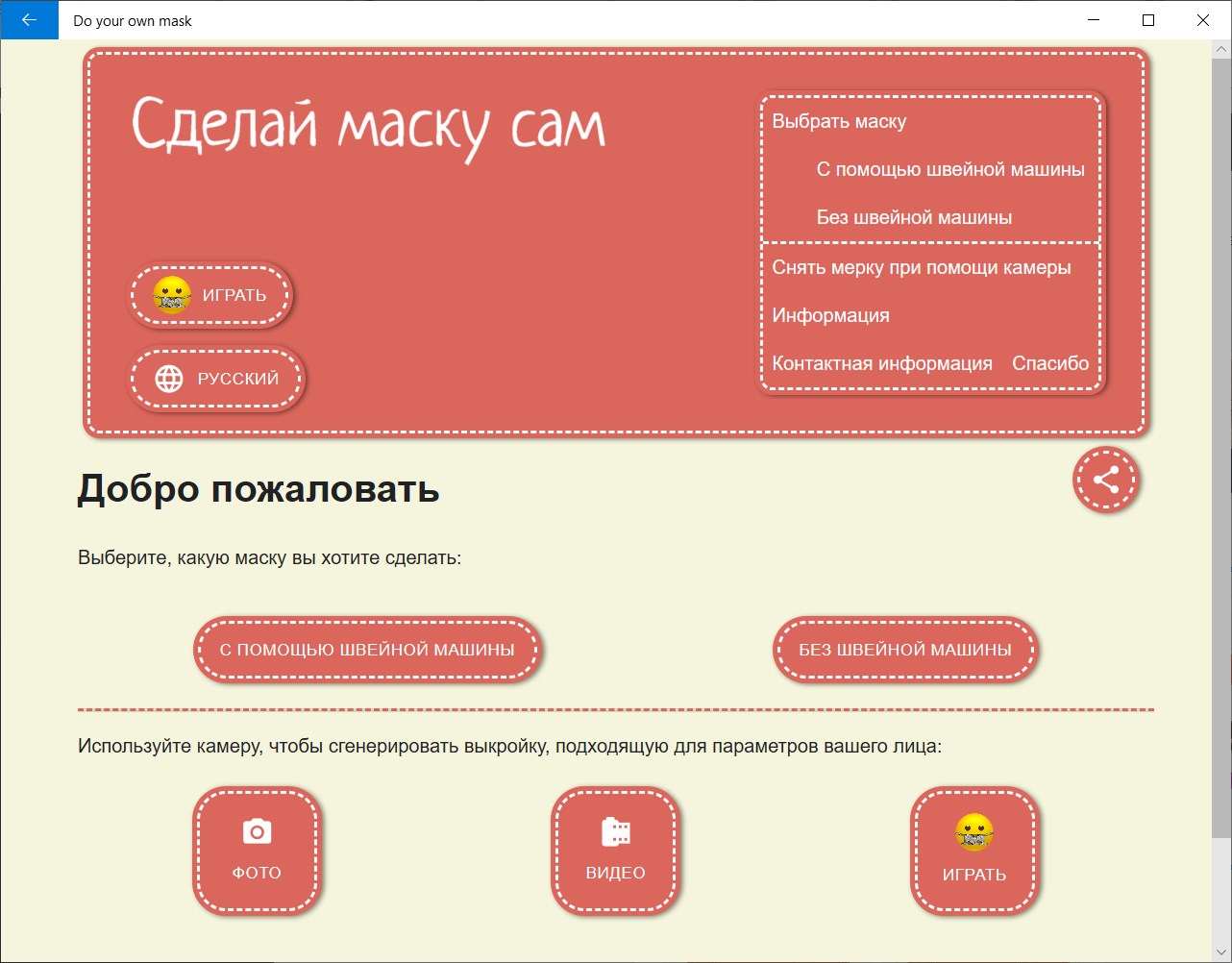1232x963 pixels.
Task: Click the scrollbar up arrow
Action: (1221, 48)
